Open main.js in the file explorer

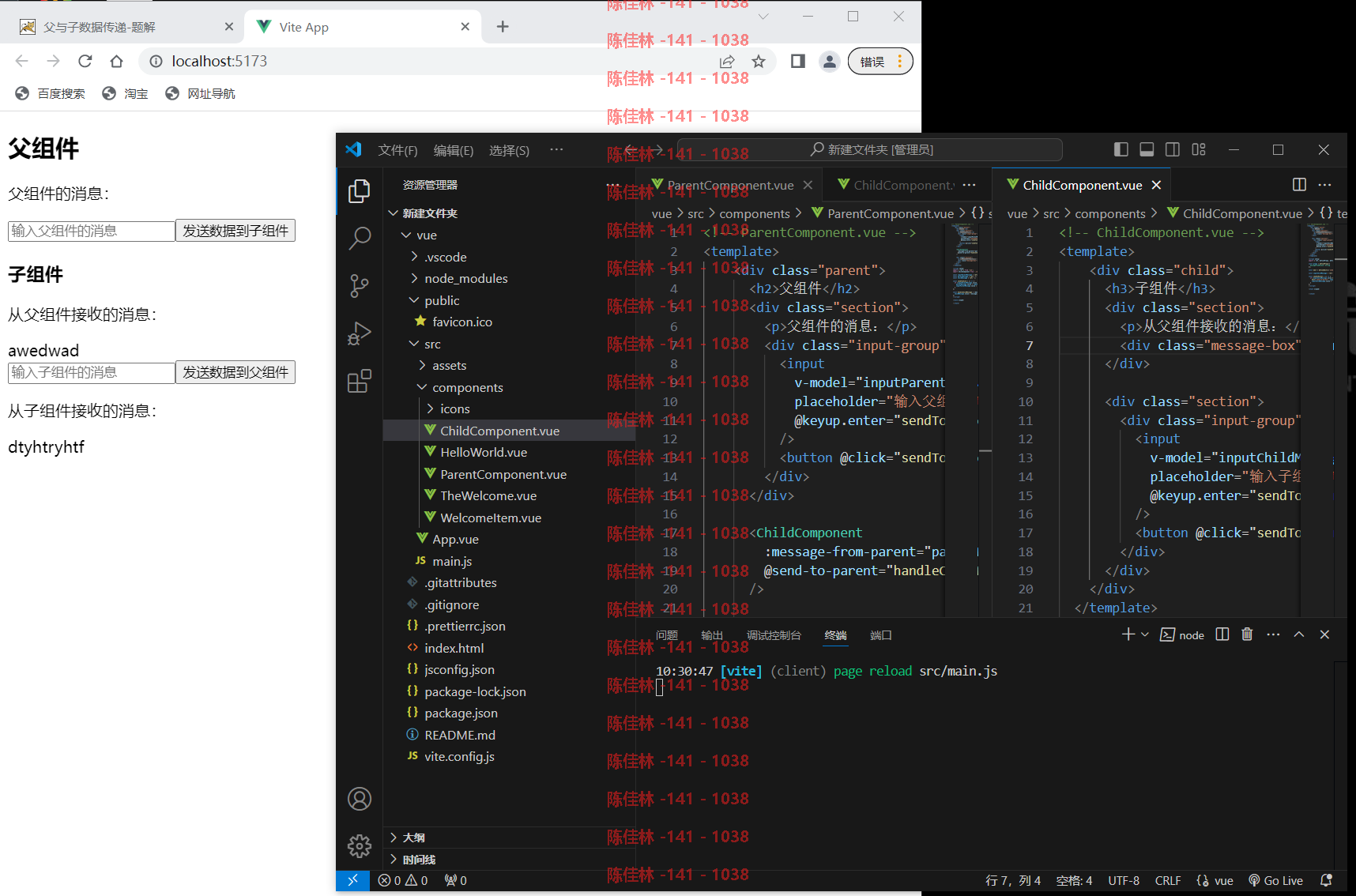[452, 561]
